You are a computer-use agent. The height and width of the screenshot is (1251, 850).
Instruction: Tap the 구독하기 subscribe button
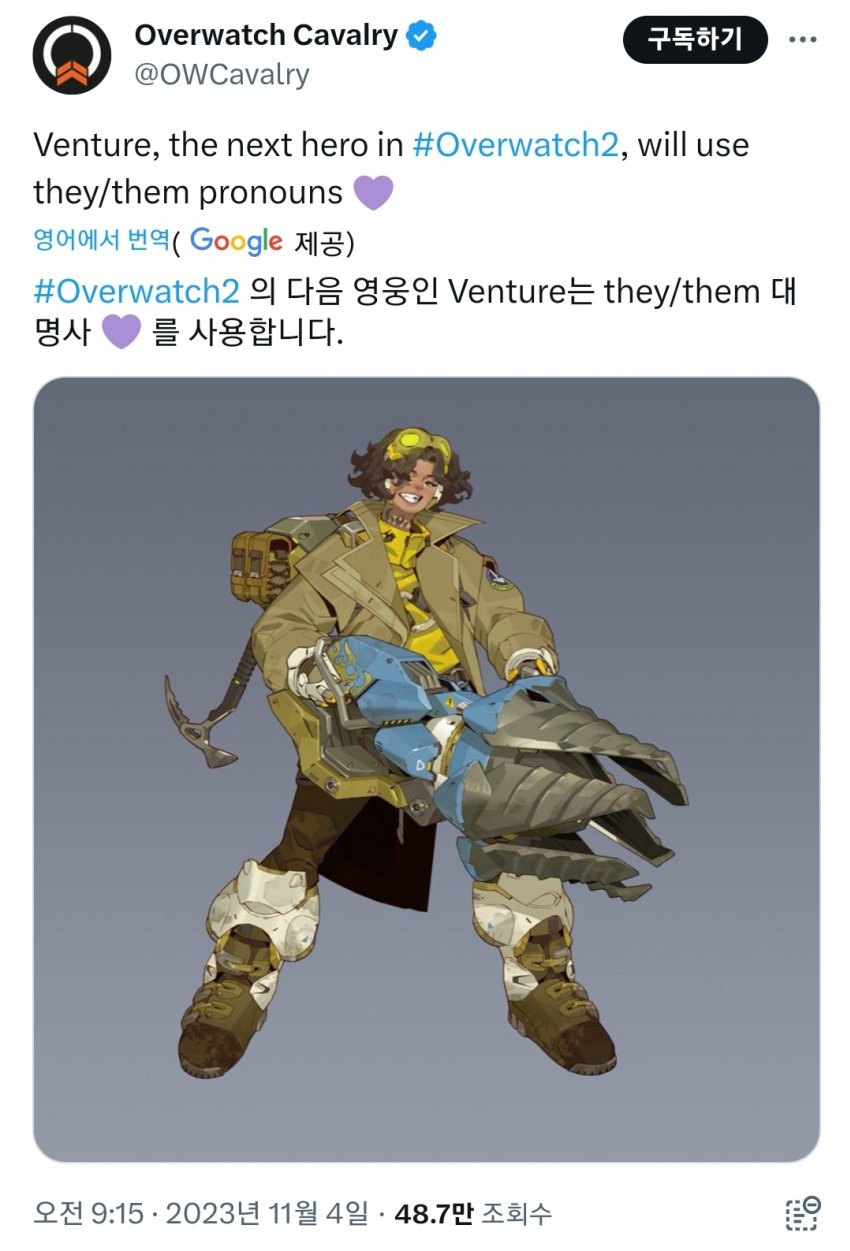[694, 40]
